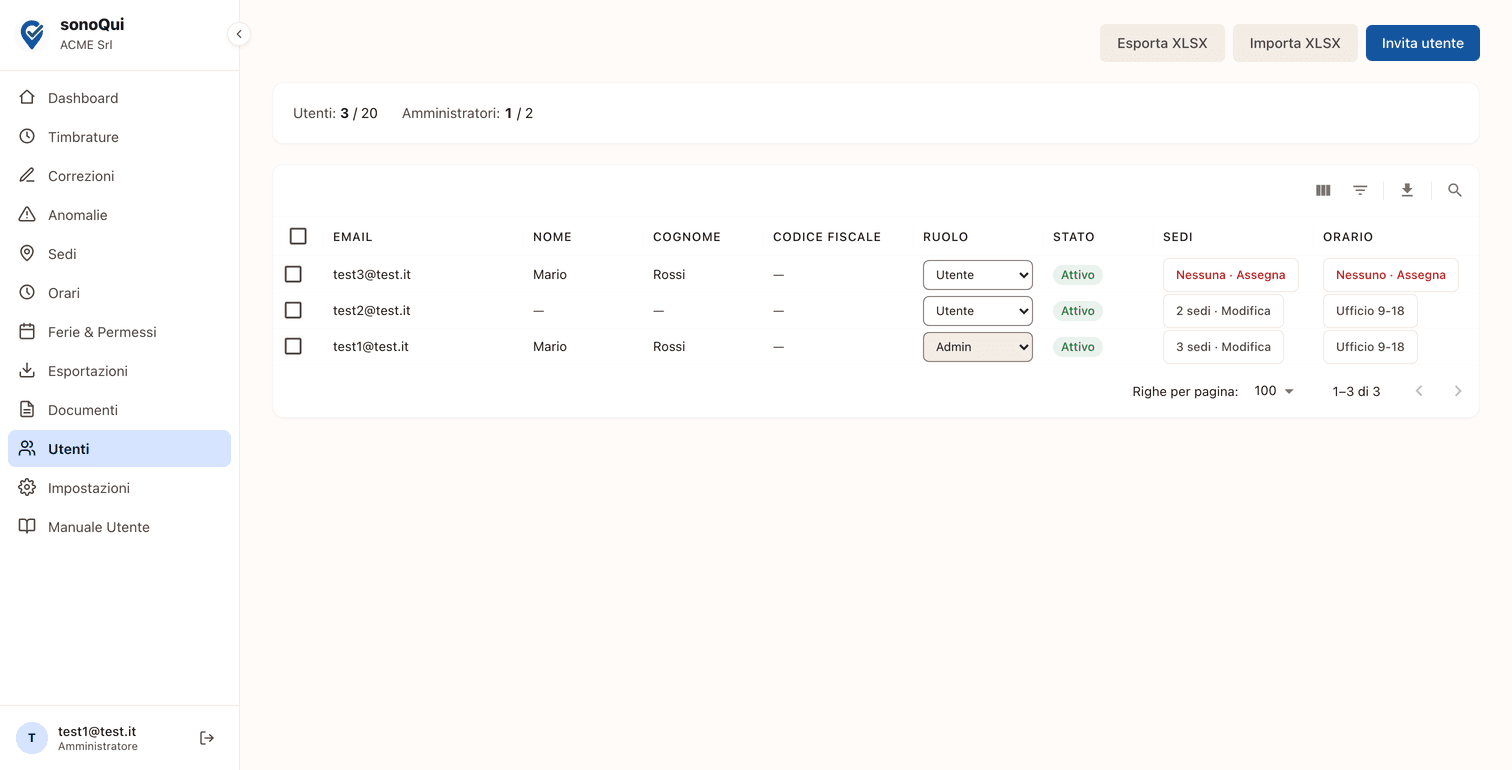Open the table columns view icon
The image size is (1512, 770).
(x=1323, y=190)
